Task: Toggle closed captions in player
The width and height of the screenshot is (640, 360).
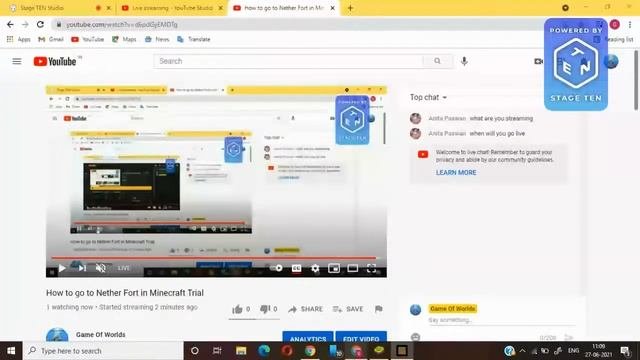Action: tap(296, 268)
